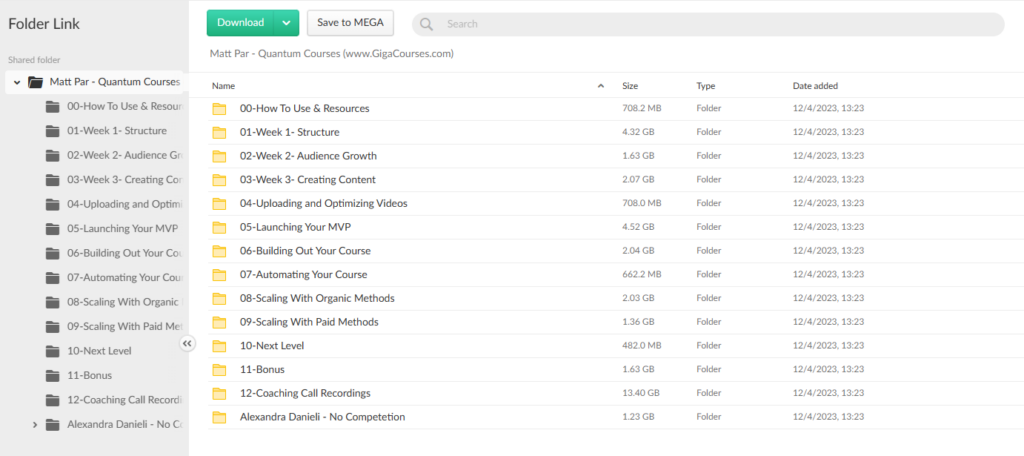Click folder icon of 12-Coaching Call Recordings row
The width and height of the screenshot is (1024, 456).
pos(219,393)
